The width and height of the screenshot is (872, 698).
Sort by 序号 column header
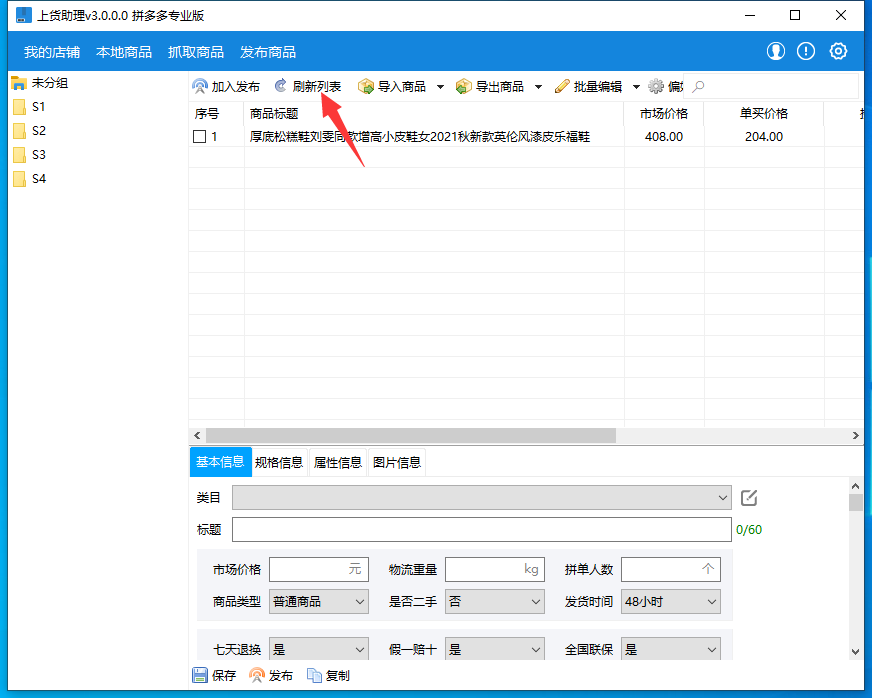(216, 114)
